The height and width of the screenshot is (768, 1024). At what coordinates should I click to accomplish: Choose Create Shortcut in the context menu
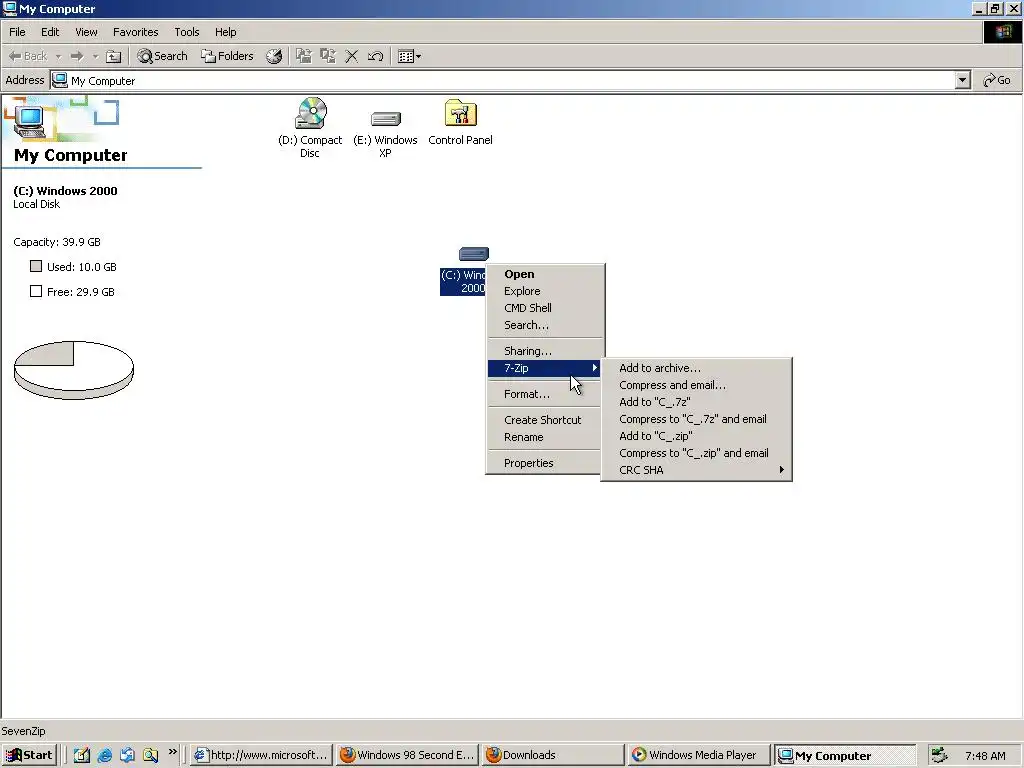coord(545,420)
